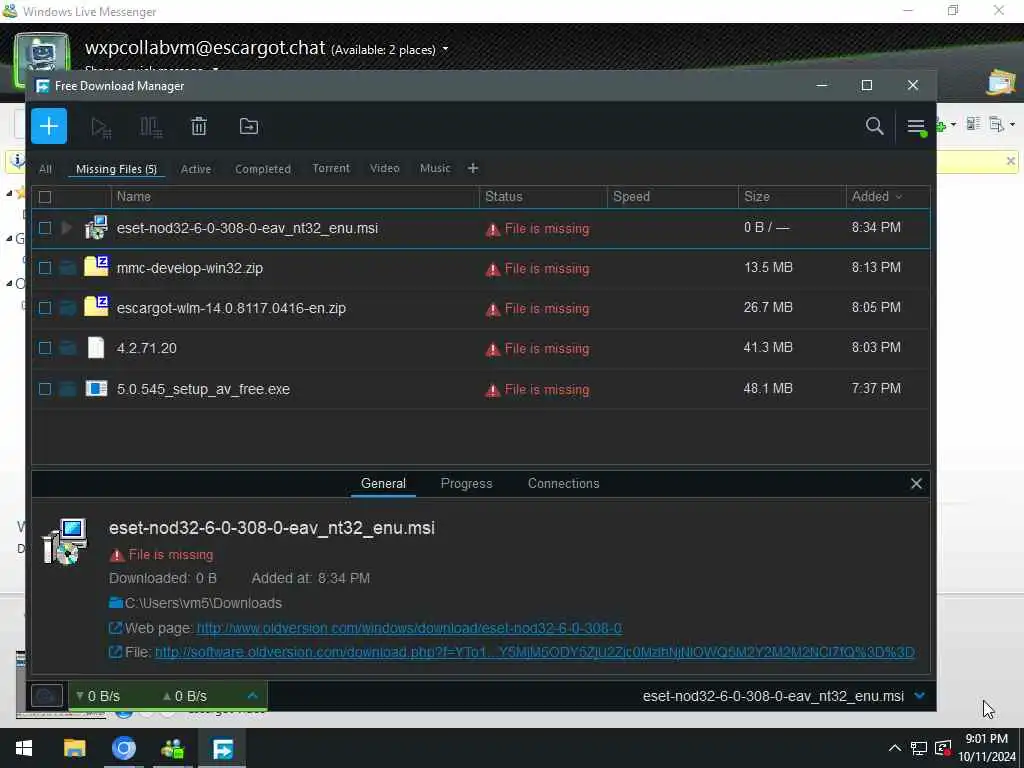The height and width of the screenshot is (768, 1024).
Task: Open File Explorer from the taskbar
Action: coord(74,748)
